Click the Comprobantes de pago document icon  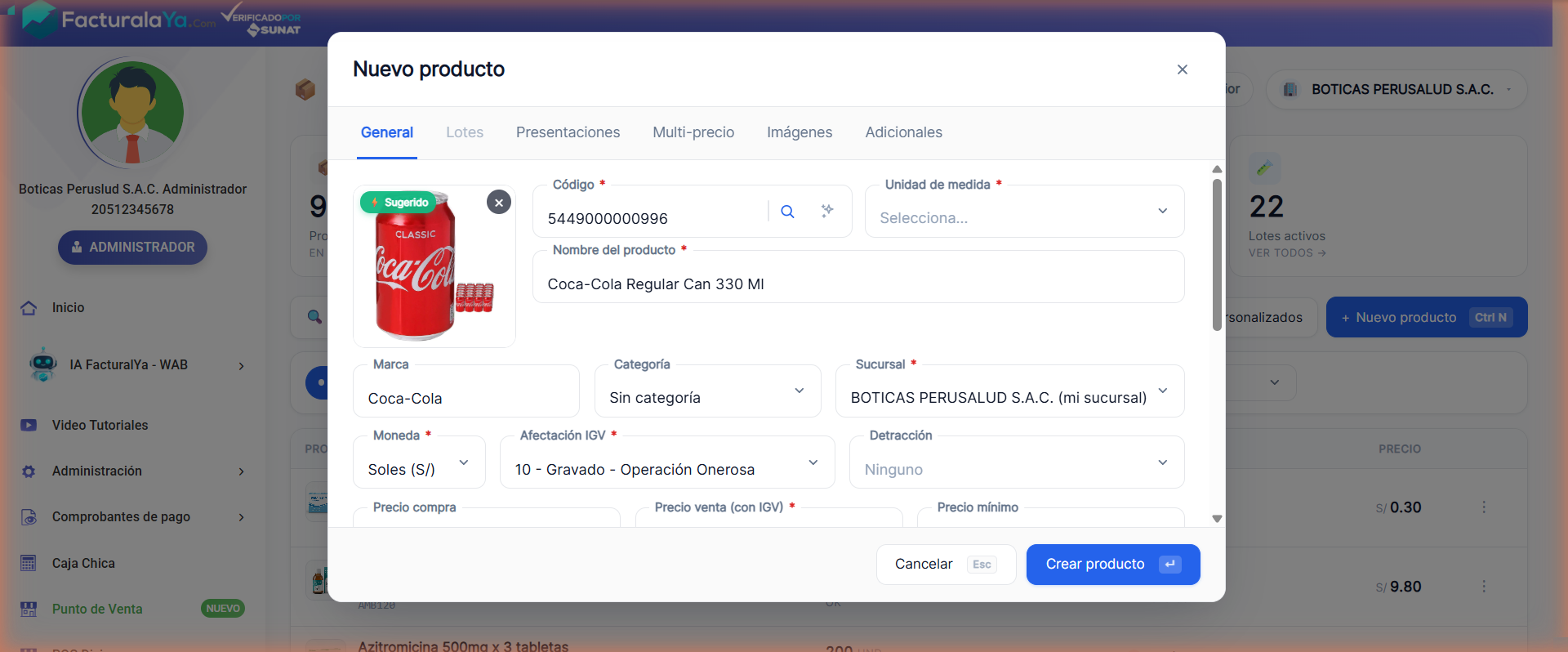point(29,517)
